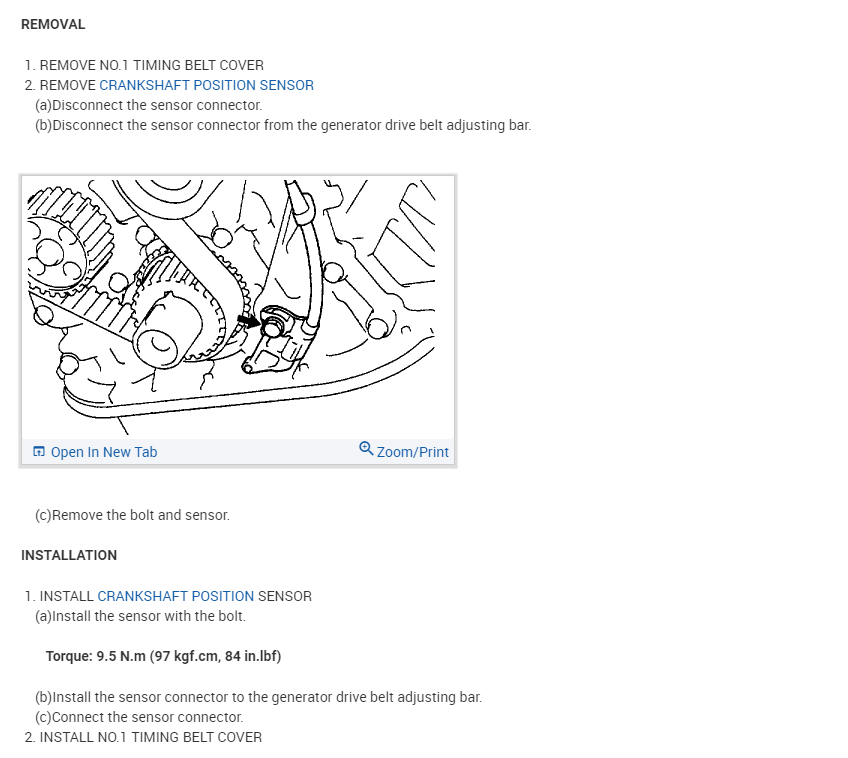This screenshot has height=758, width=848.
Task: Click step REMOVE NO.1 TIMING BELT COVER
Action: 144,65
